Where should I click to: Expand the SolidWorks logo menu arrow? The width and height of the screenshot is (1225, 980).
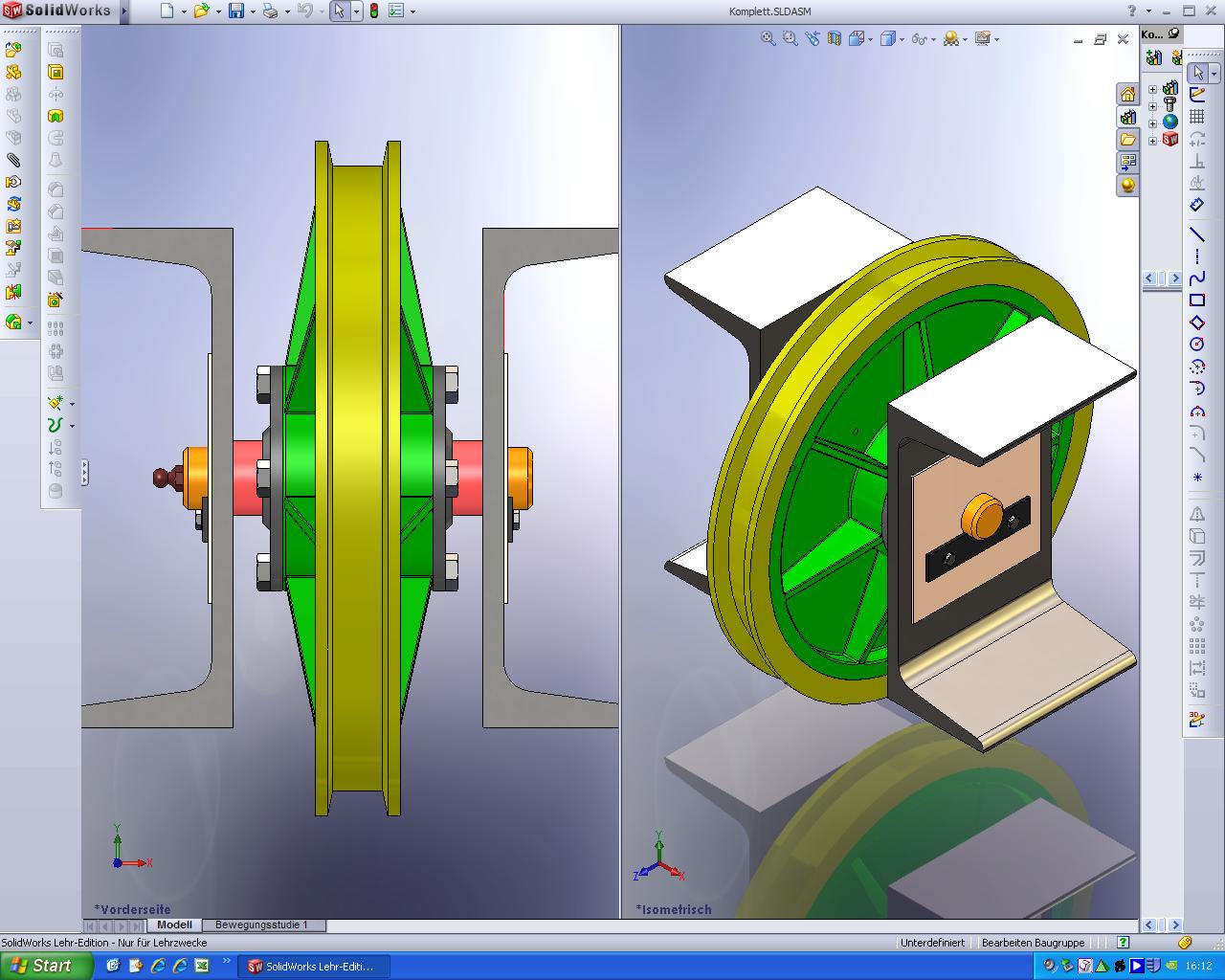pyautogui.click(x=123, y=11)
